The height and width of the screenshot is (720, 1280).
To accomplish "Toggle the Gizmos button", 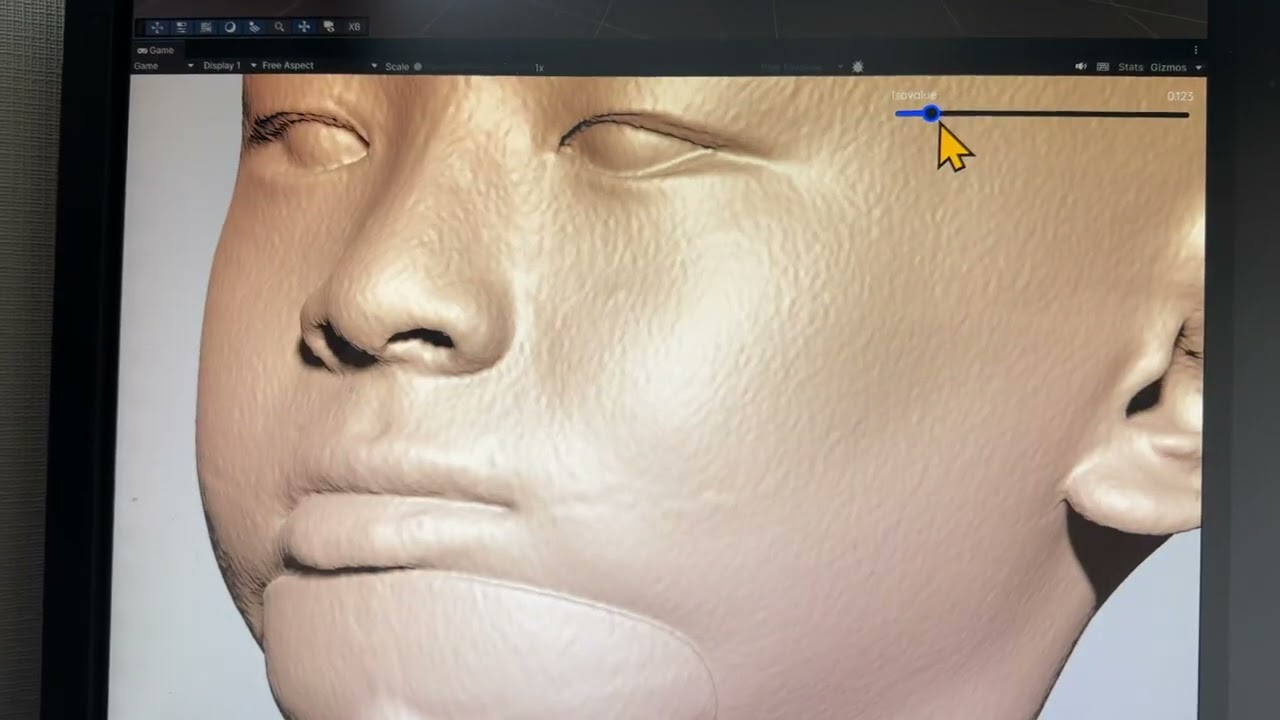I will tap(1168, 67).
